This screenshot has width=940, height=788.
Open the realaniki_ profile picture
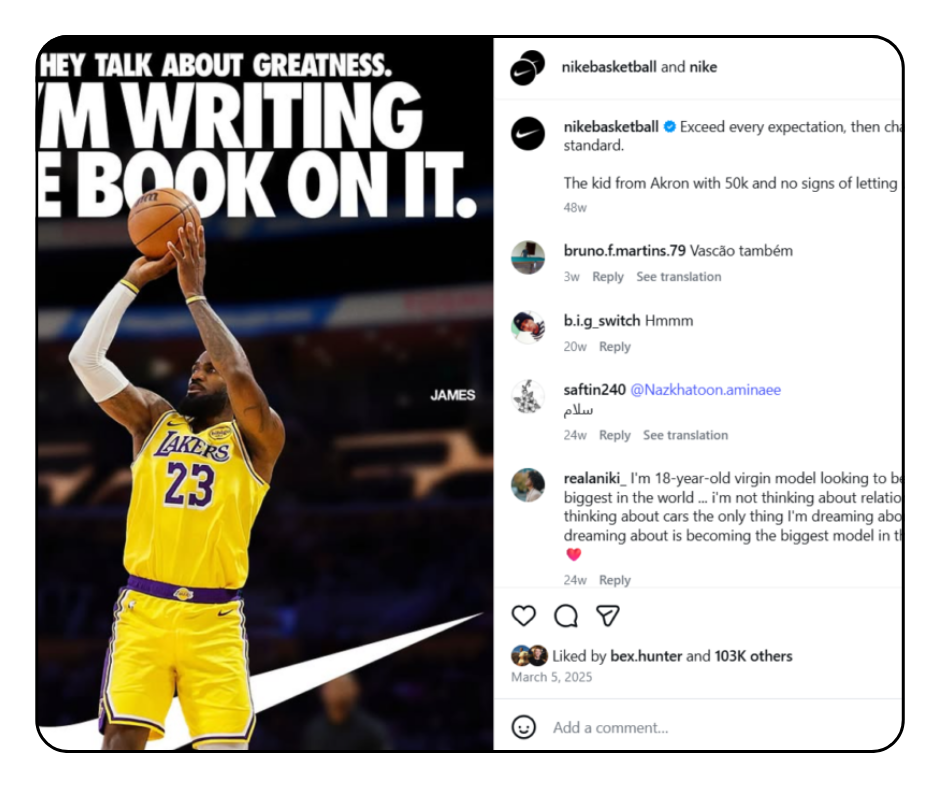(528, 485)
